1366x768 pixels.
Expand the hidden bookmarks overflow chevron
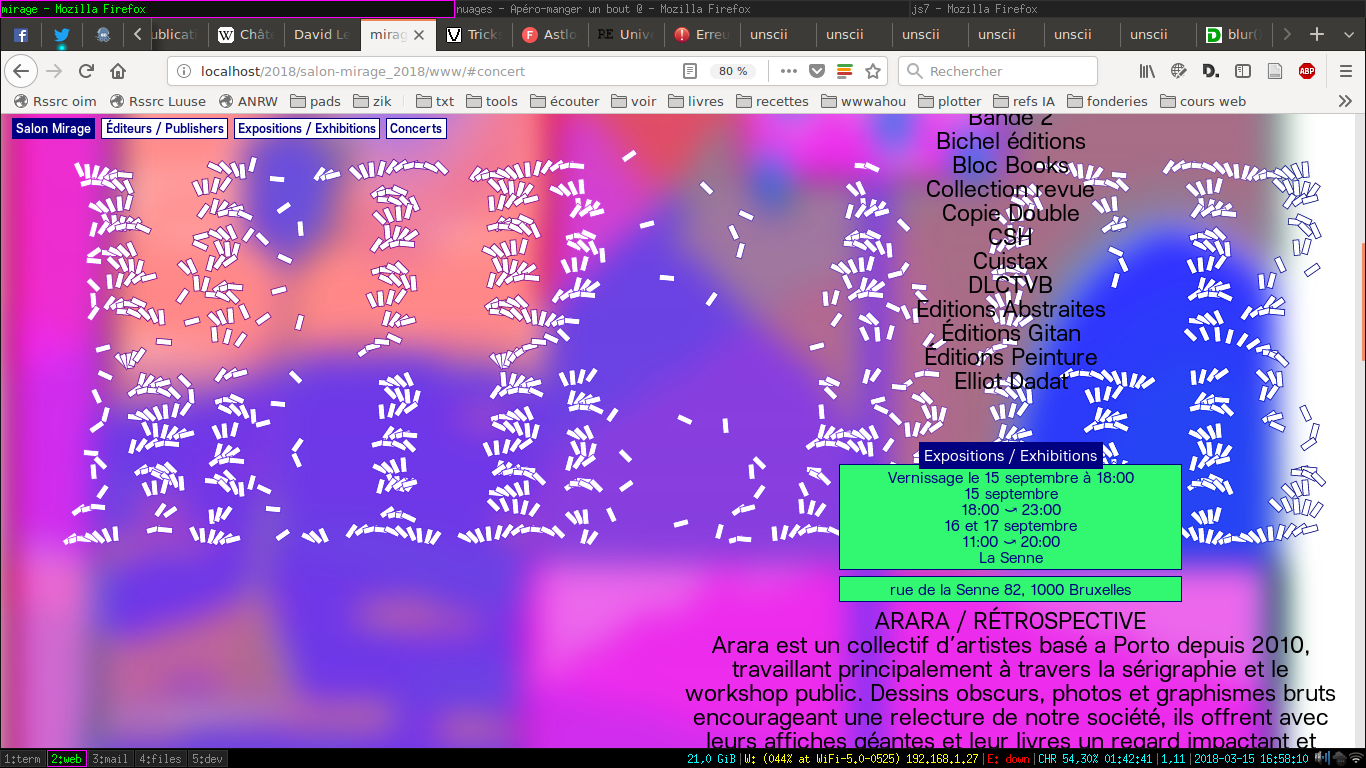pos(1345,101)
